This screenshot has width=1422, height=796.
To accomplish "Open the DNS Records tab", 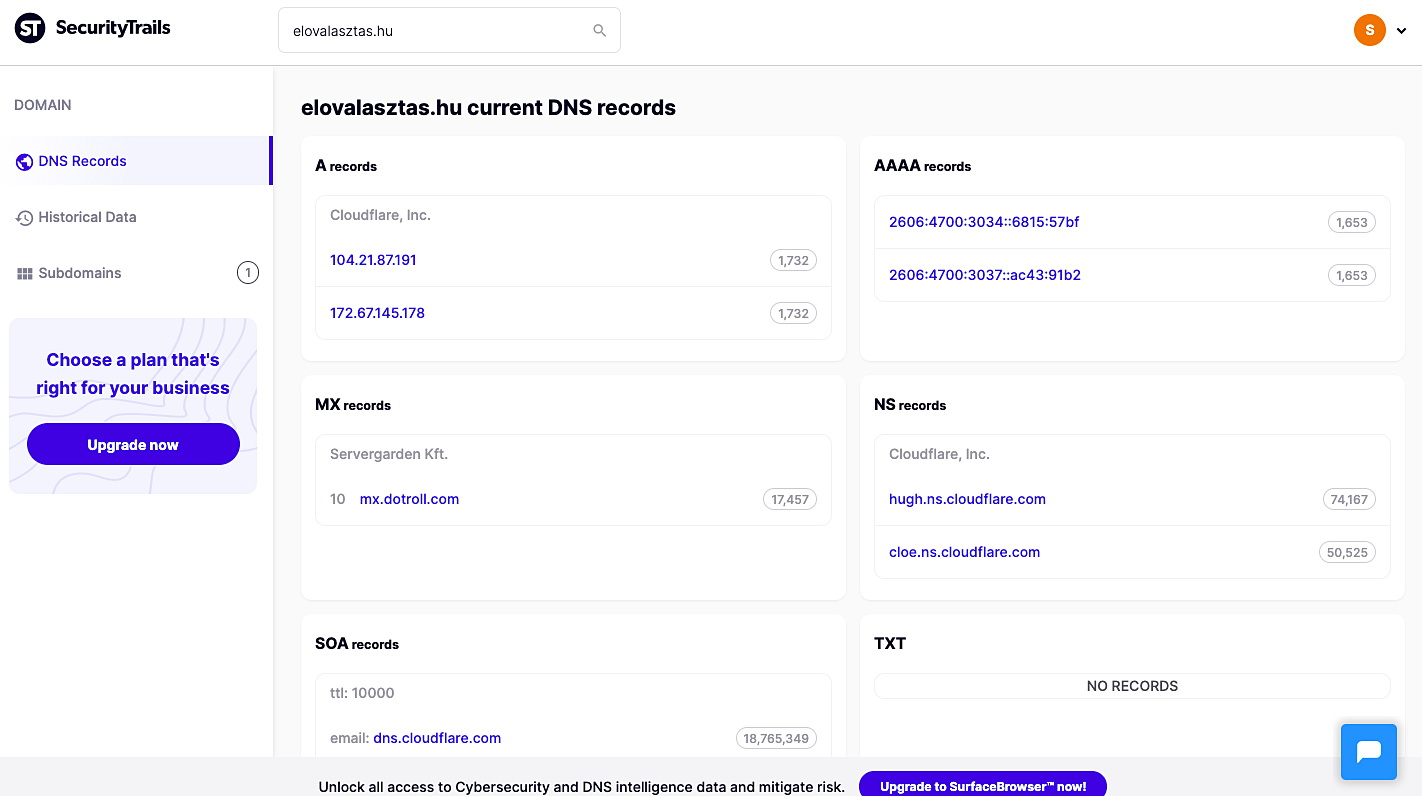I will click(x=136, y=161).
